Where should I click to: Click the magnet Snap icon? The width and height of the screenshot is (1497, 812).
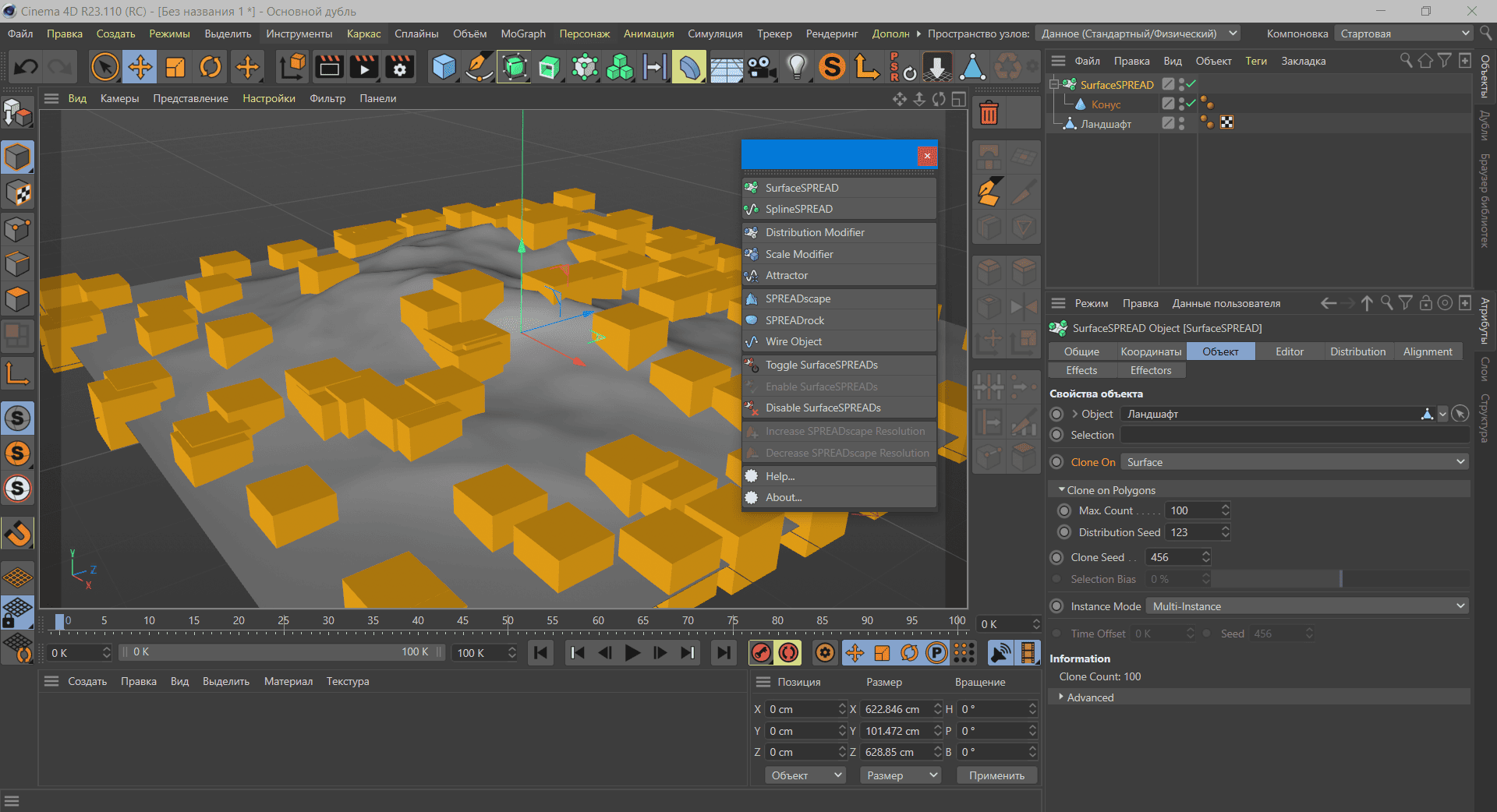(18, 534)
